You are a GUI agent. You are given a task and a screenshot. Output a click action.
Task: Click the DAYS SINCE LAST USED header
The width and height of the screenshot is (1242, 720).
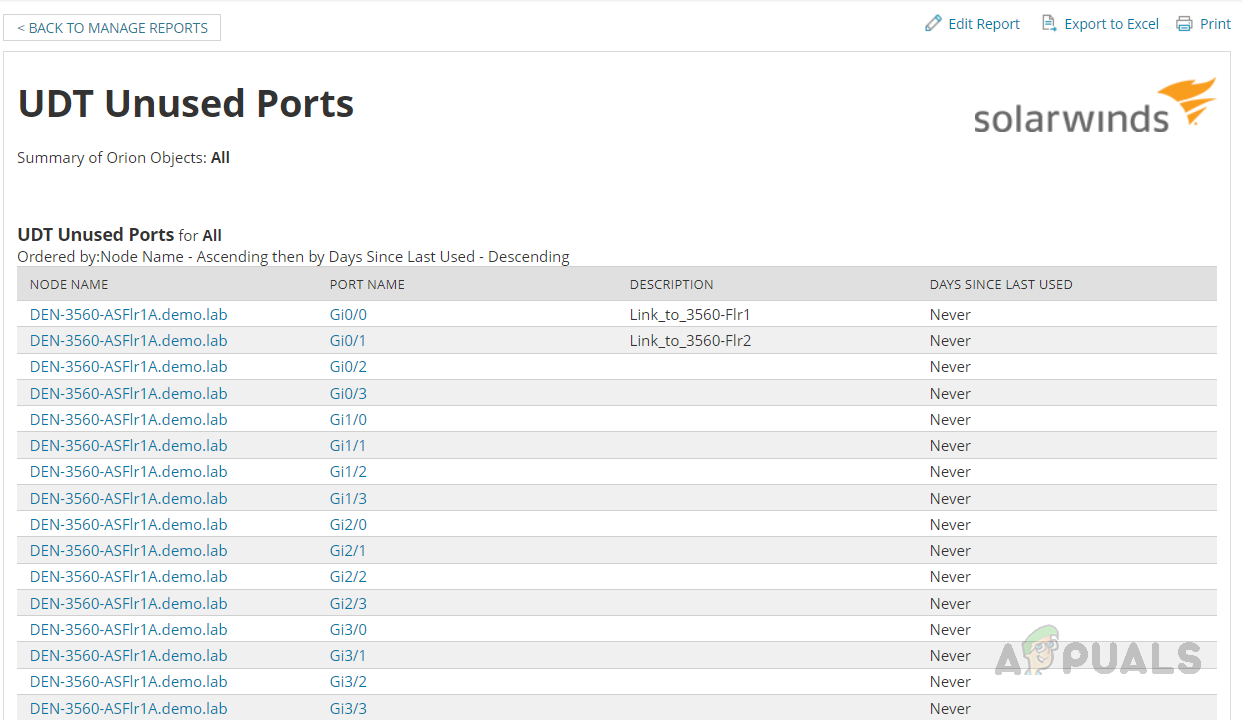[1001, 284]
